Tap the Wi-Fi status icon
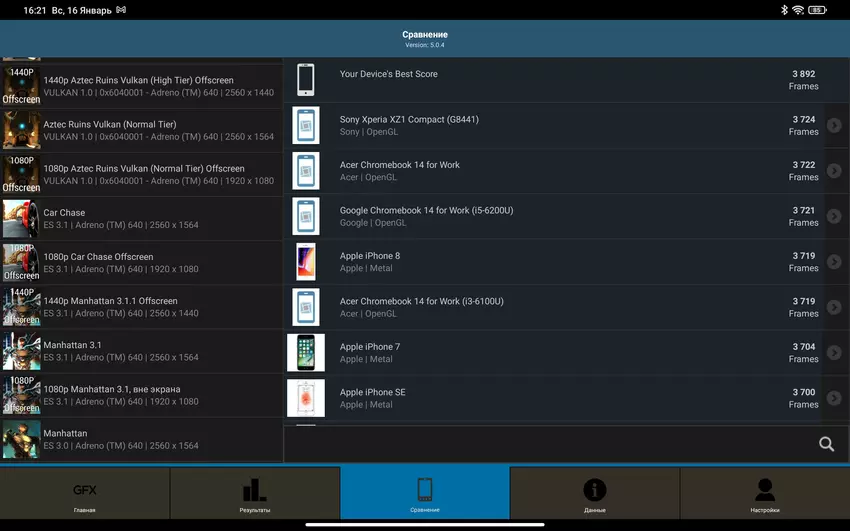Viewport: 850px width, 531px height. (797, 10)
